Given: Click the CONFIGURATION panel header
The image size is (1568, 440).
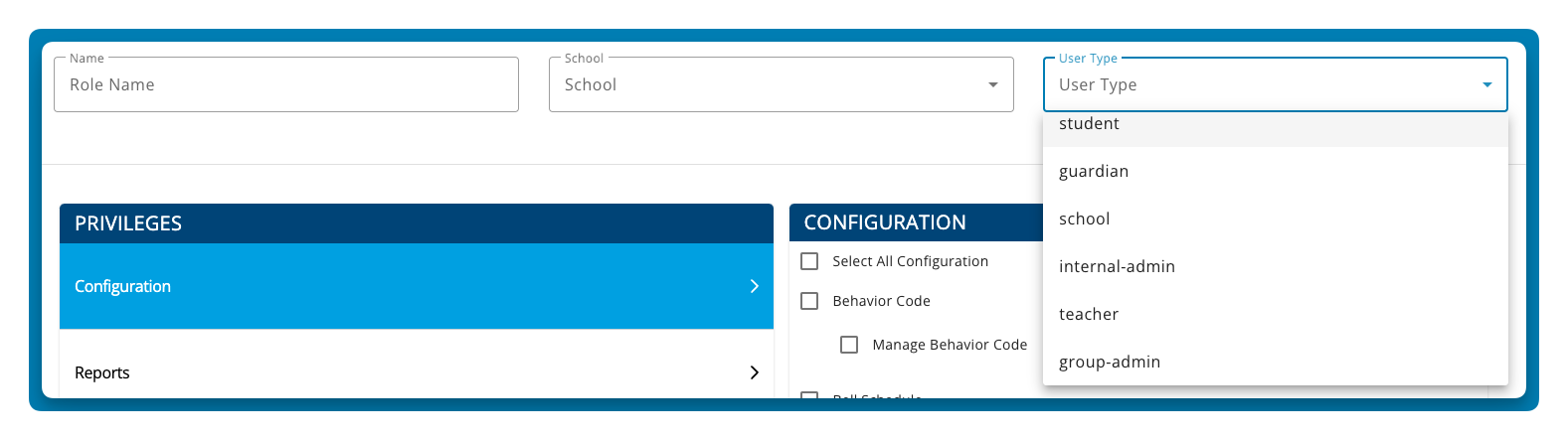Looking at the screenshot, I should tap(916, 222).
